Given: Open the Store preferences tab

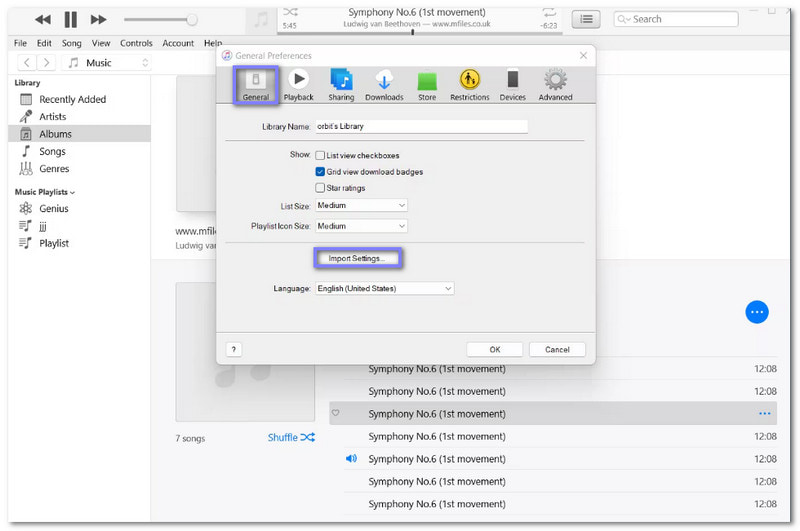Looking at the screenshot, I should coord(427,85).
